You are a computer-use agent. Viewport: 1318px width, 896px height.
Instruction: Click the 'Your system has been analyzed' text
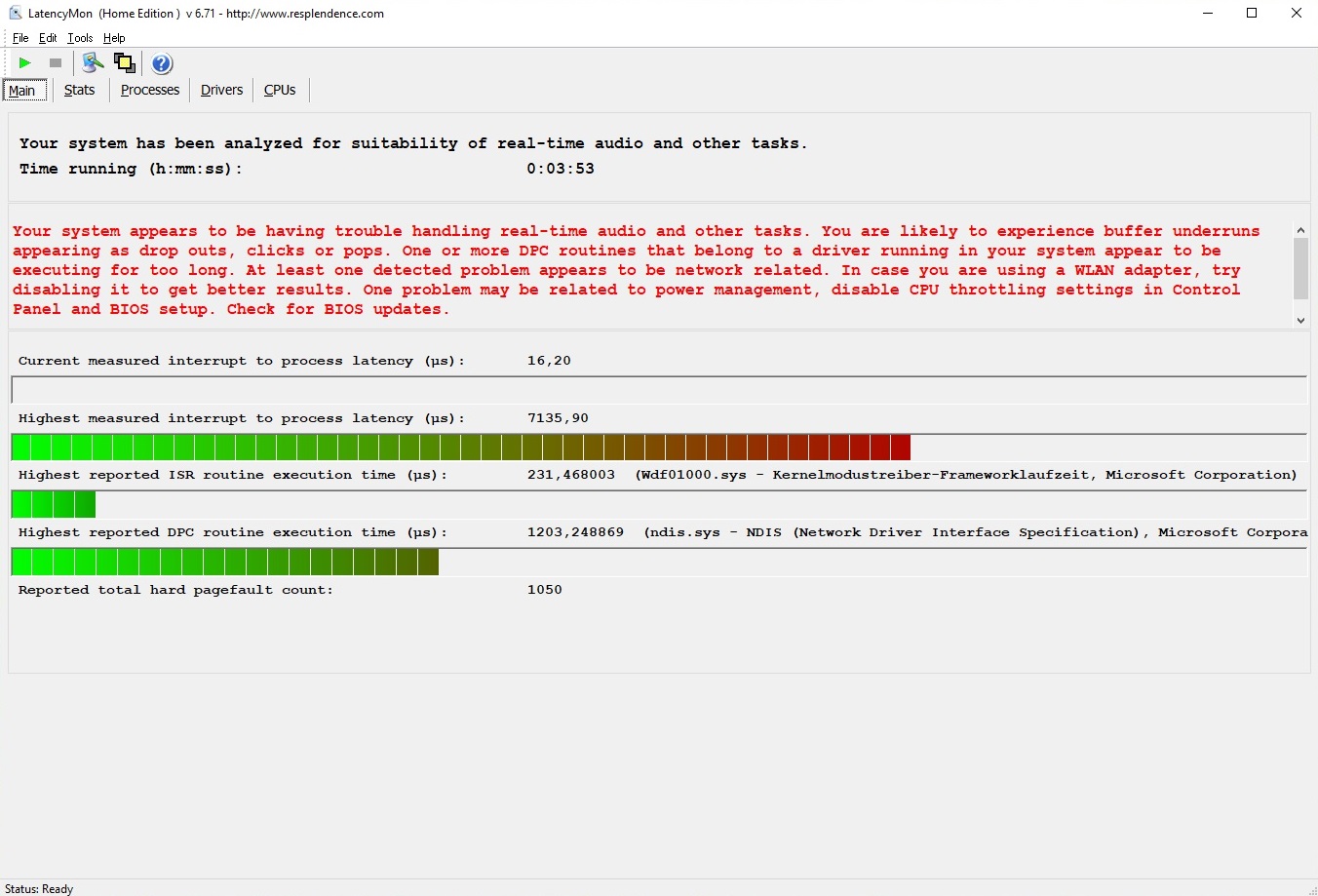point(413,143)
